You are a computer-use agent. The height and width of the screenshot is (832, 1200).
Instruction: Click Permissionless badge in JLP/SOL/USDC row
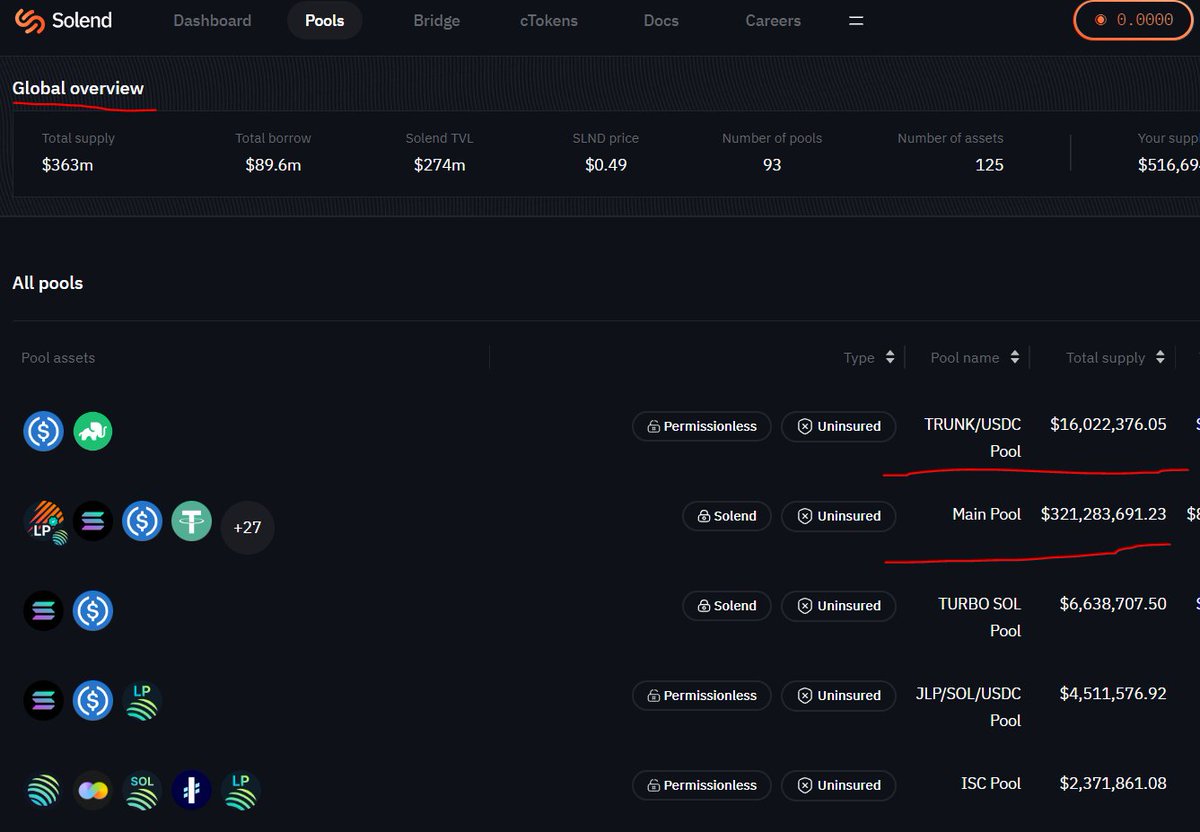coord(702,695)
